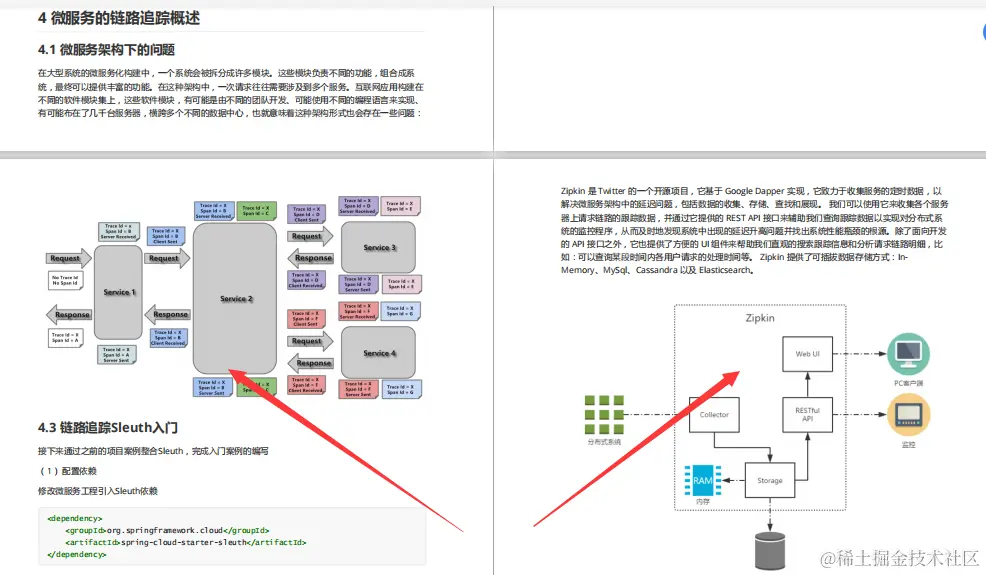This screenshot has width=986, height=575.
Task: Click the heading '4 微服务的链路追踪概述'
Action: [x=119, y=18]
